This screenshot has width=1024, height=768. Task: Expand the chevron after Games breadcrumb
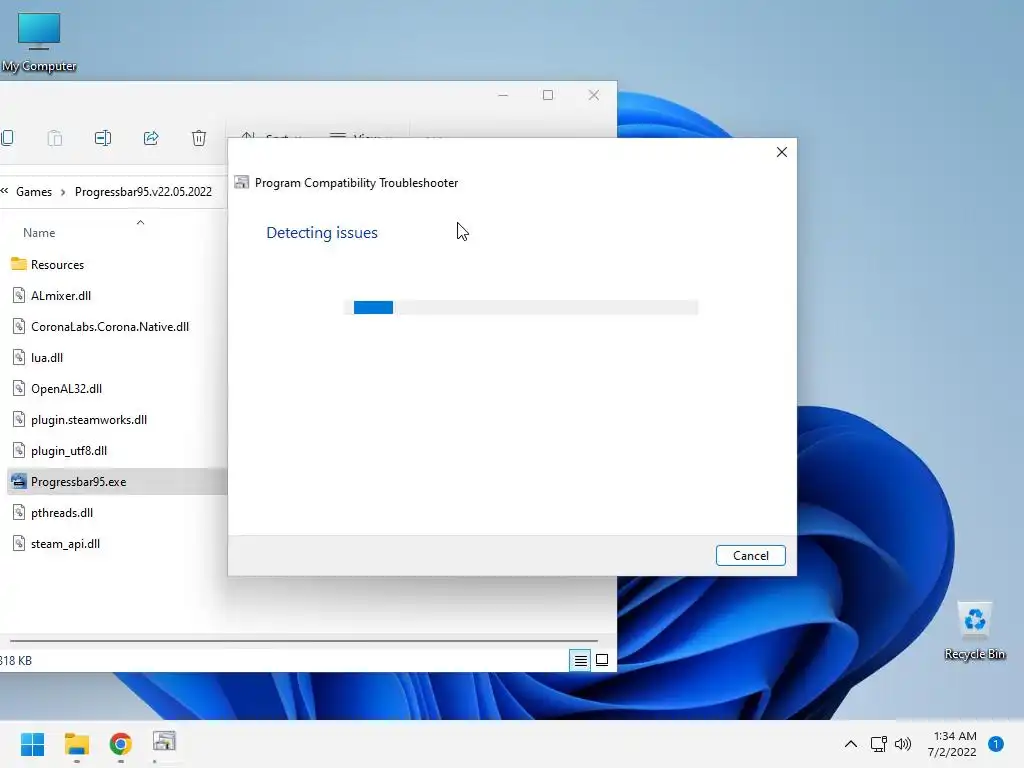click(x=63, y=192)
